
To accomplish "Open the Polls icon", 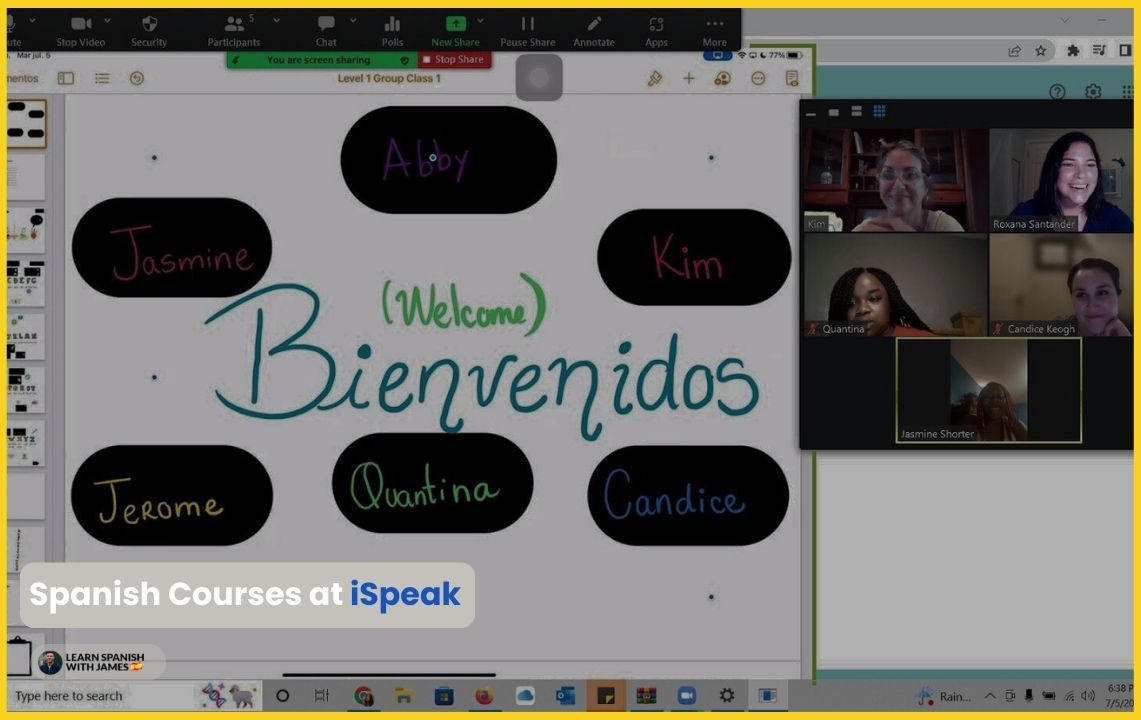I will tap(392, 29).
